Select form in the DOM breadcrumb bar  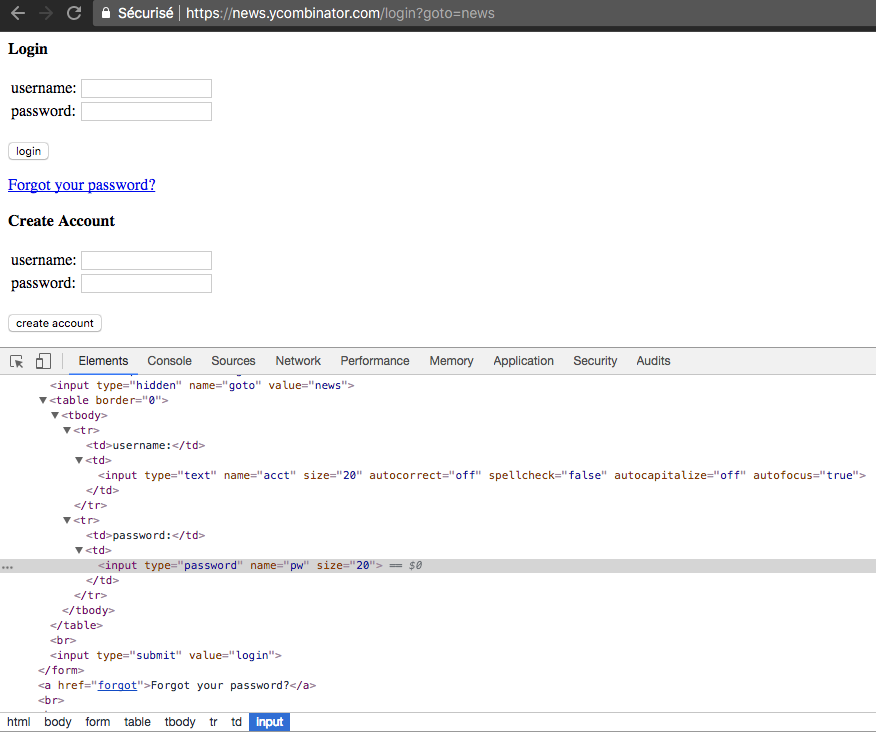[x=97, y=721]
